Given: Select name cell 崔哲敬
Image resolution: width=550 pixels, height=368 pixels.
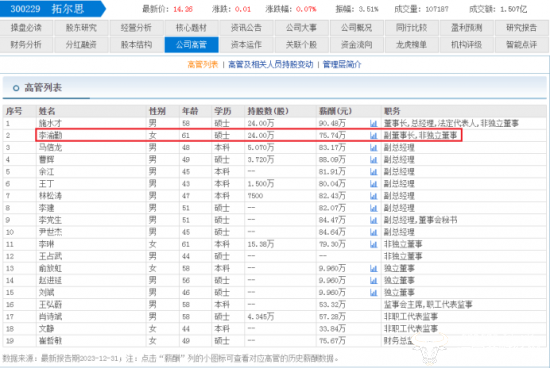Looking at the screenshot, I should click(x=50, y=341).
